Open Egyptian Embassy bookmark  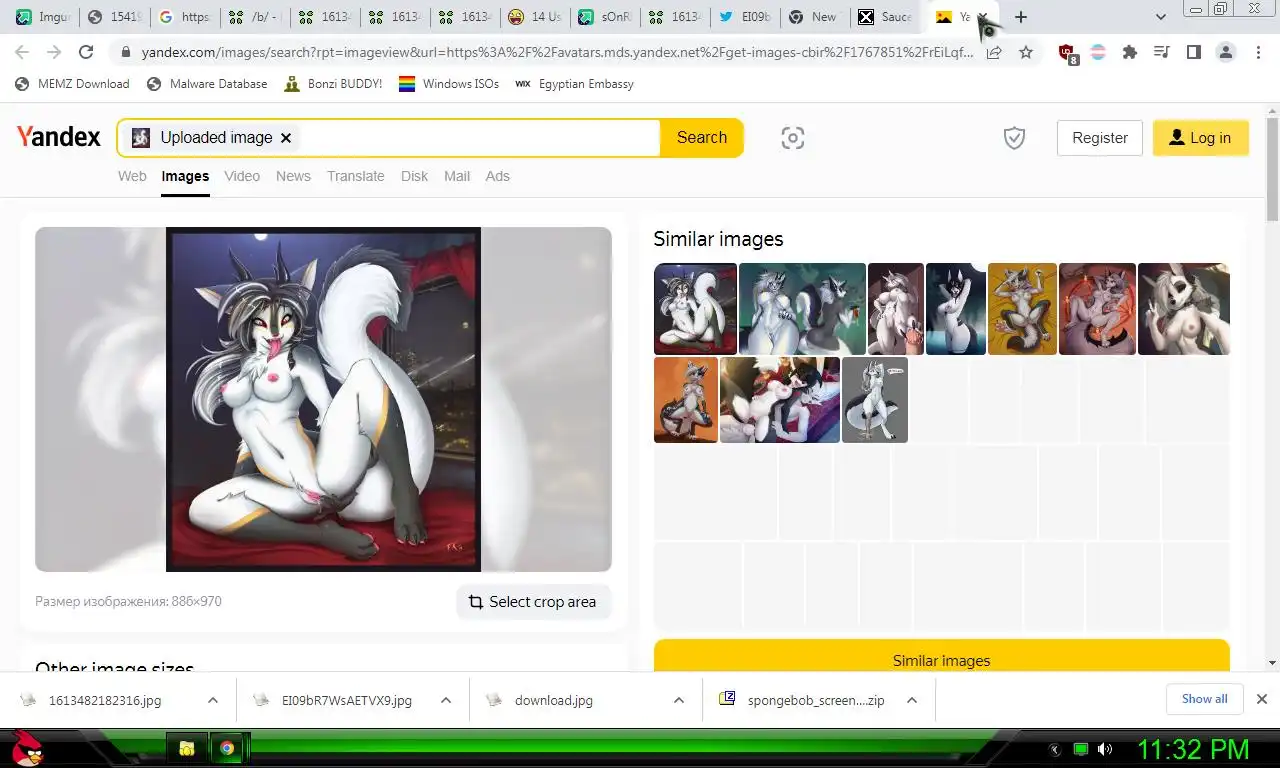[574, 84]
